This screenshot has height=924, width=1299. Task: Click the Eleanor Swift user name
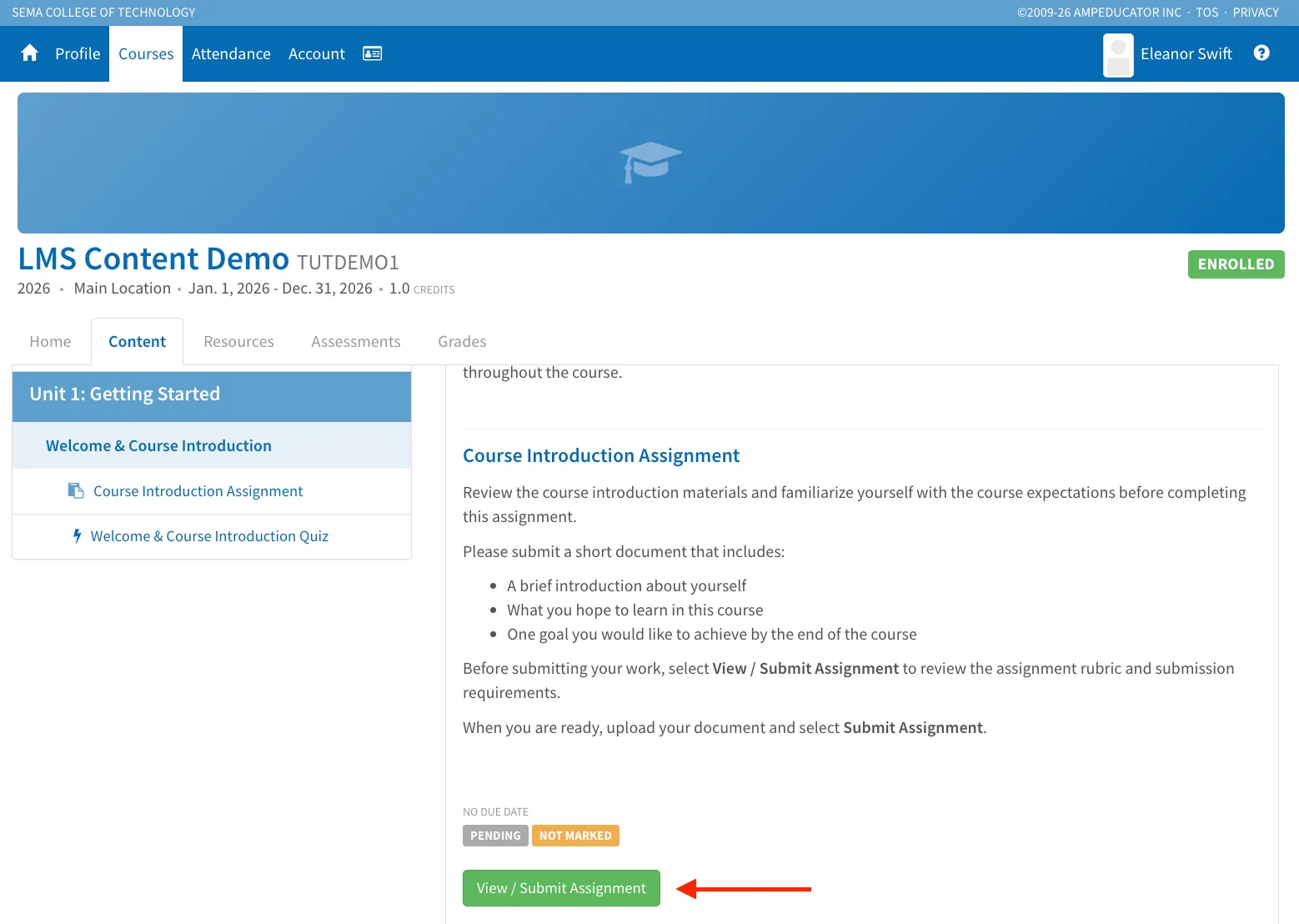pos(1186,53)
